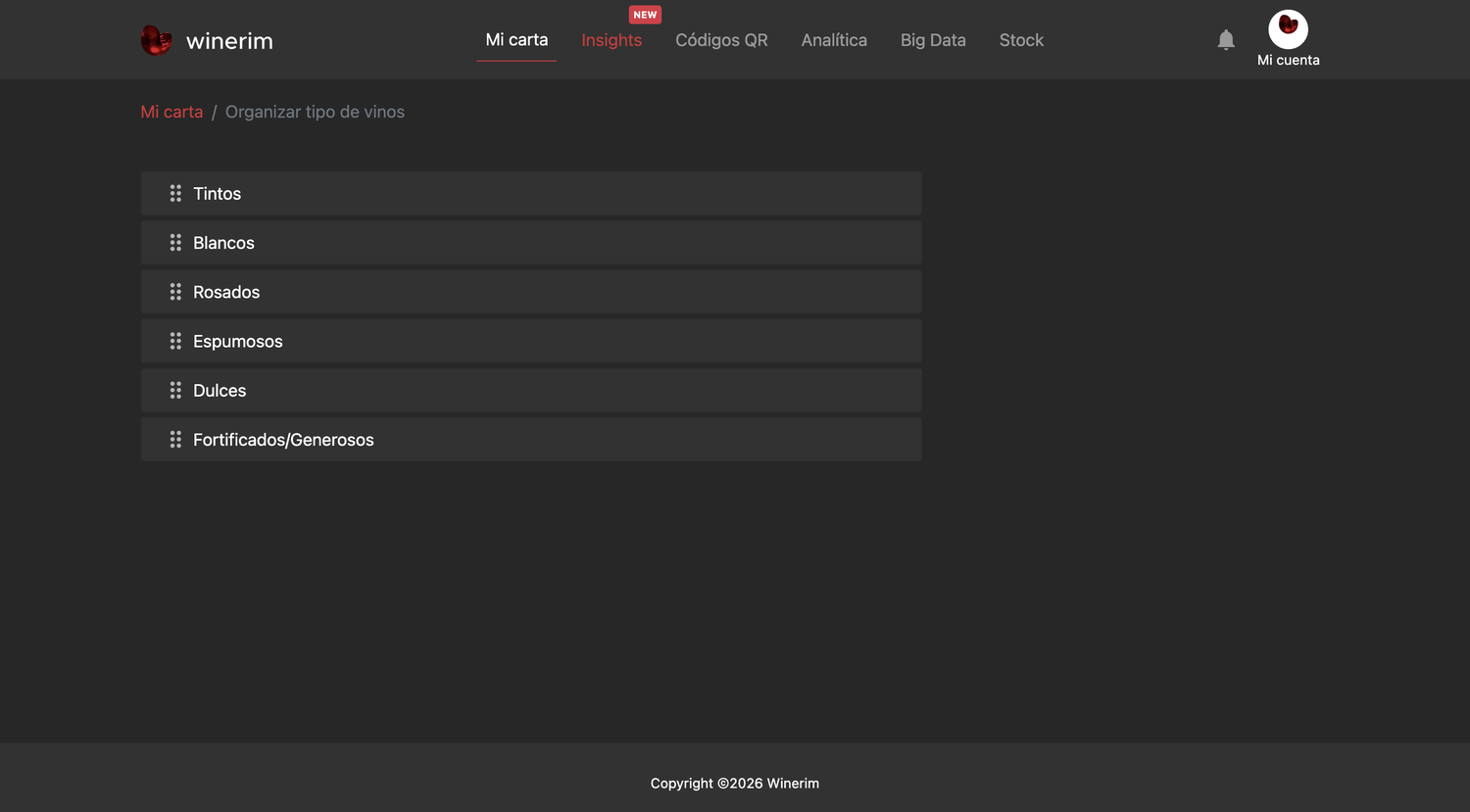
Task: Grab the drag handle beside Tintos
Action: (x=175, y=194)
